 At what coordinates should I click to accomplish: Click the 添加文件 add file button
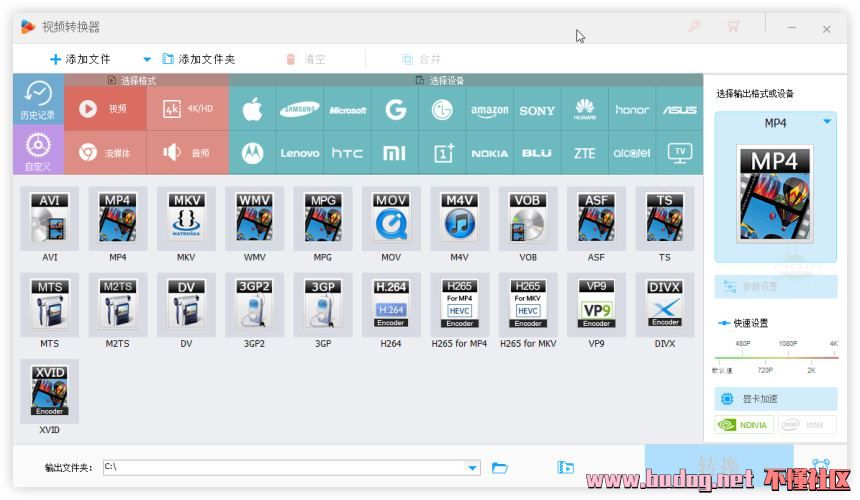(80, 59)
